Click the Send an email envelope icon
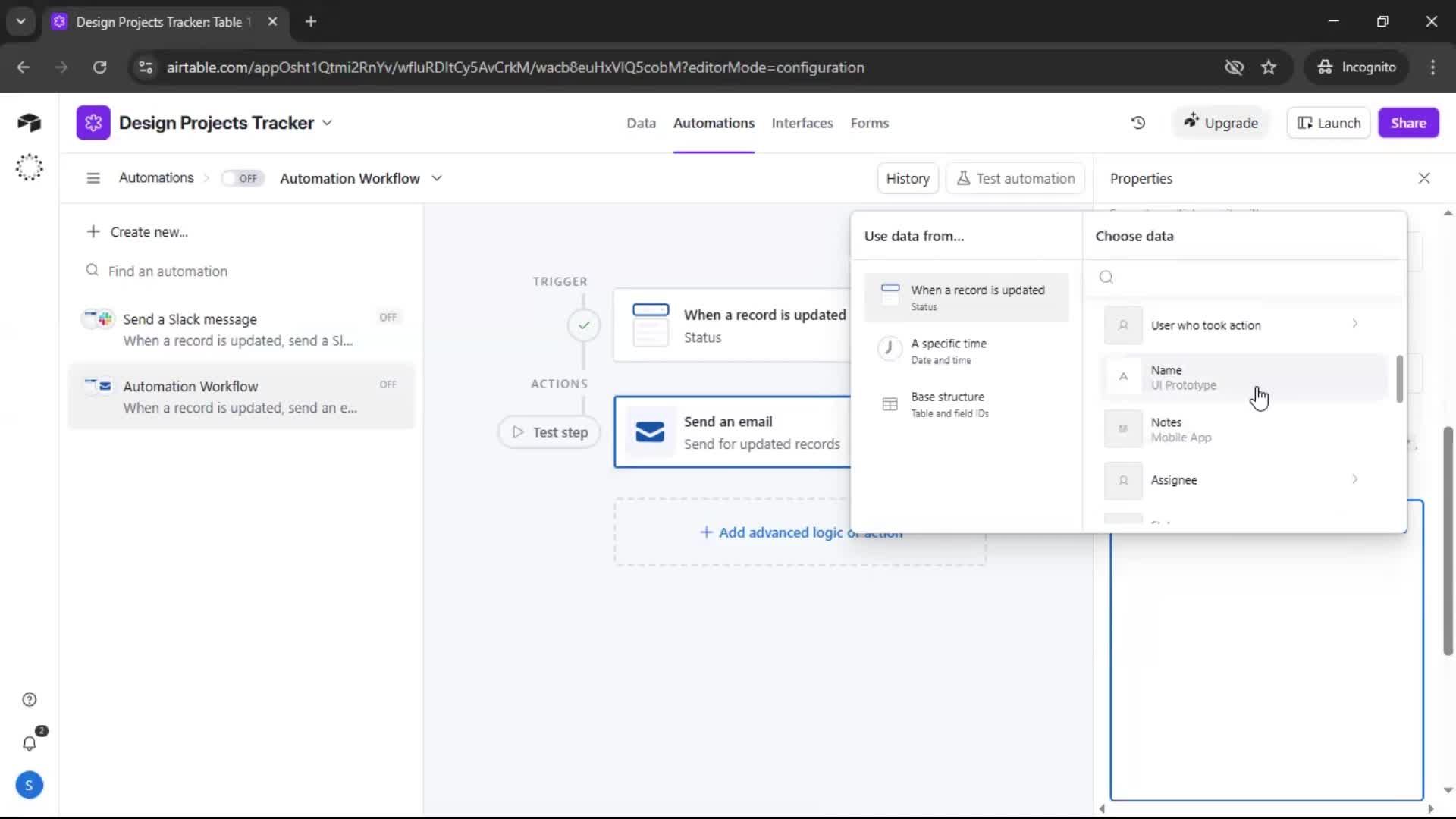Viewport: 1456px width, 819px height. [x=650, y=431]
